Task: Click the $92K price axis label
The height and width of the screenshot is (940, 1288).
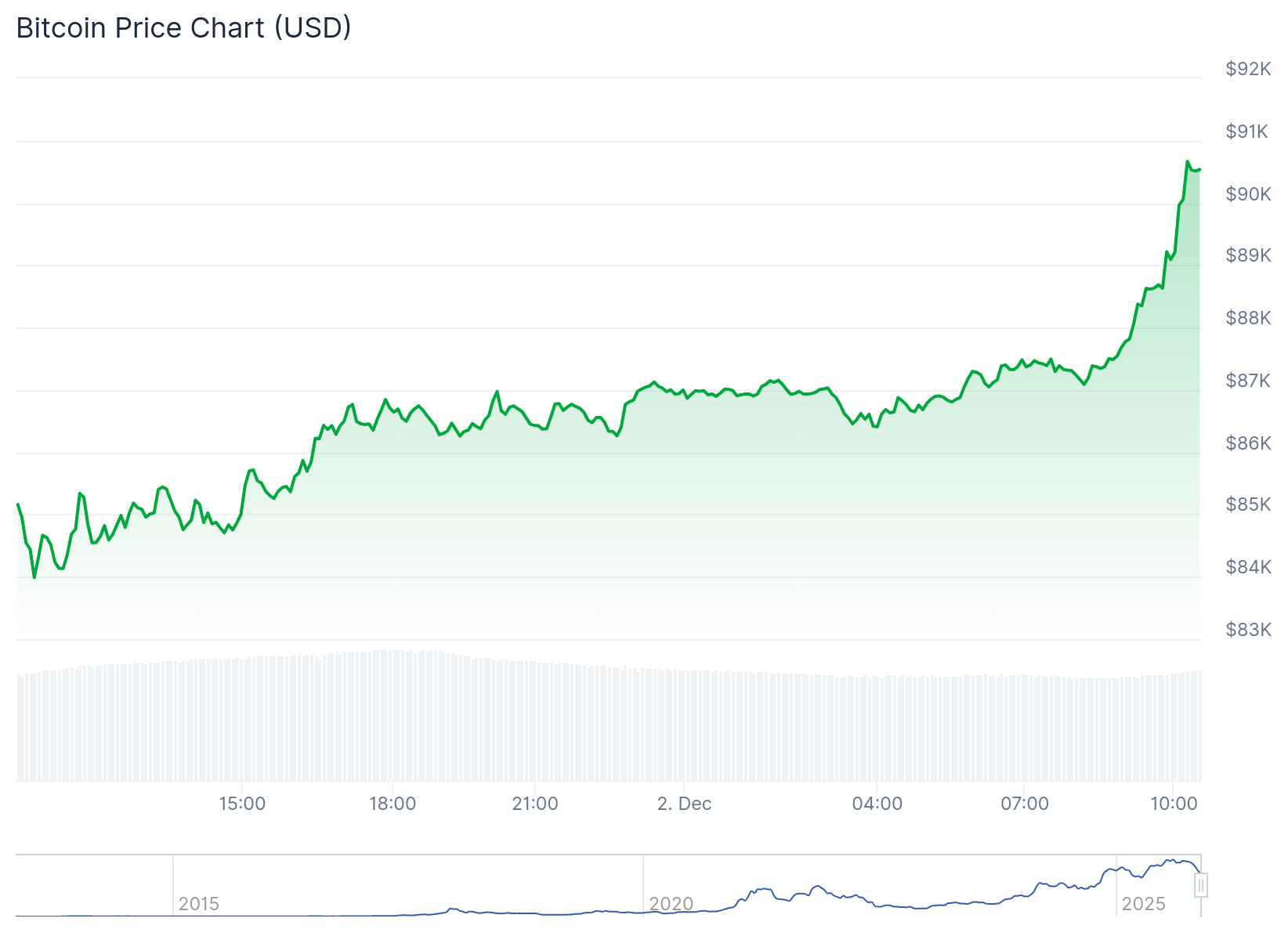Action: click(1248, 69)
